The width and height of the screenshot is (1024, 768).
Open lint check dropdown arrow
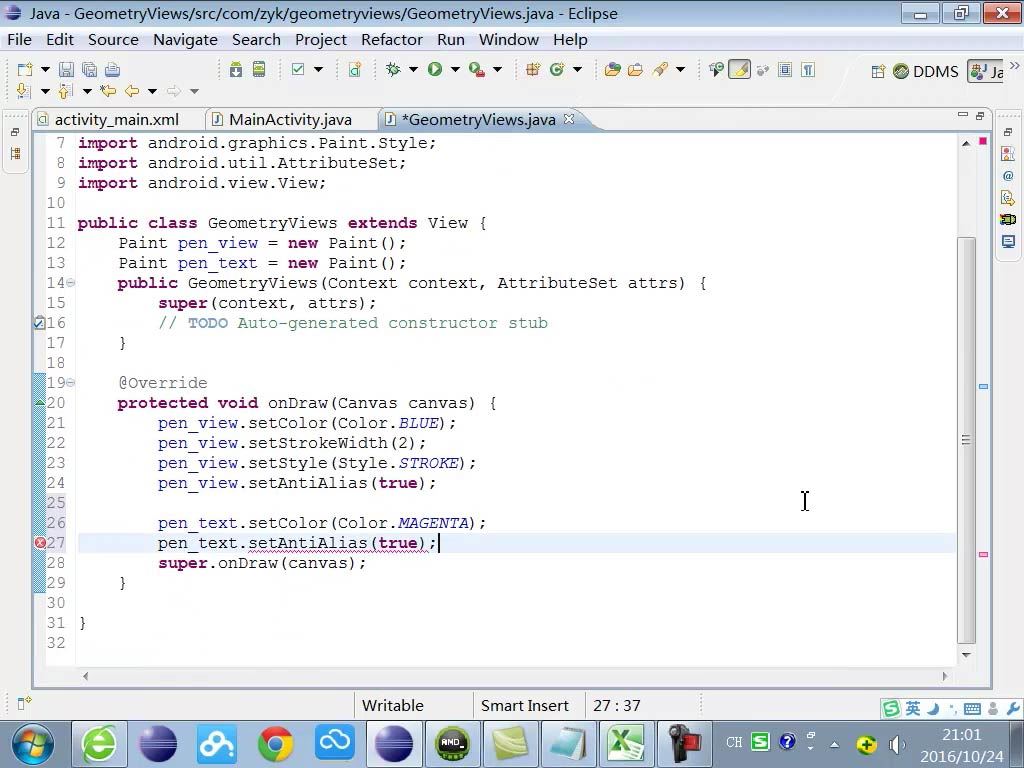click(318, 69)
